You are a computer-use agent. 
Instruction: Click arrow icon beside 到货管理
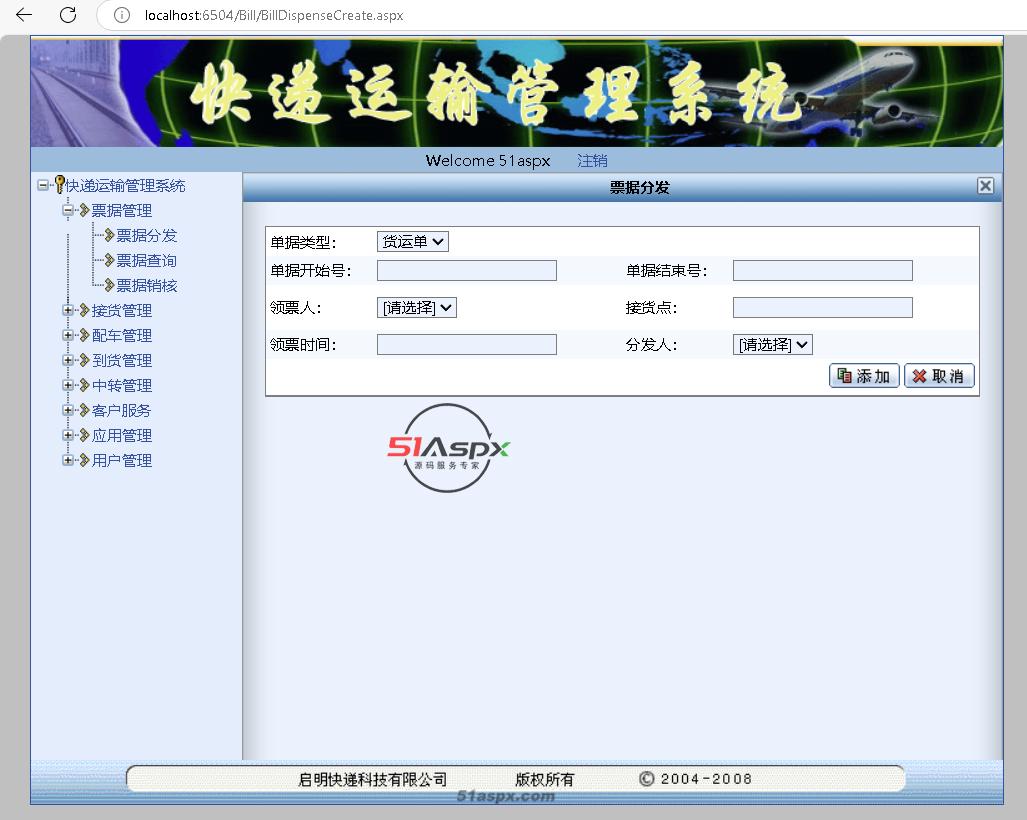[84, 360]
